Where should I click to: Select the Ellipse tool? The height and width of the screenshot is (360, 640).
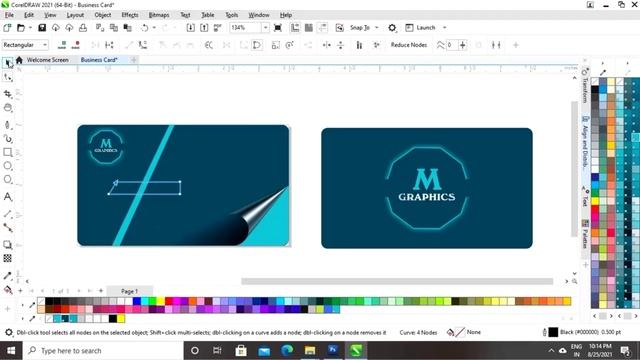tap(8, 166)
